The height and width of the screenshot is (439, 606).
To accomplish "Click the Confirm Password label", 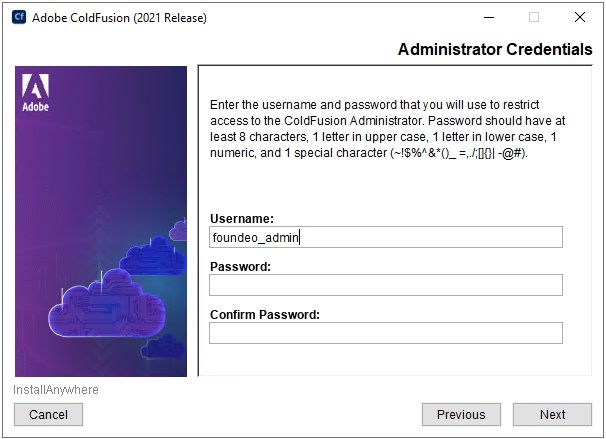I will click(x=265, y=315).
